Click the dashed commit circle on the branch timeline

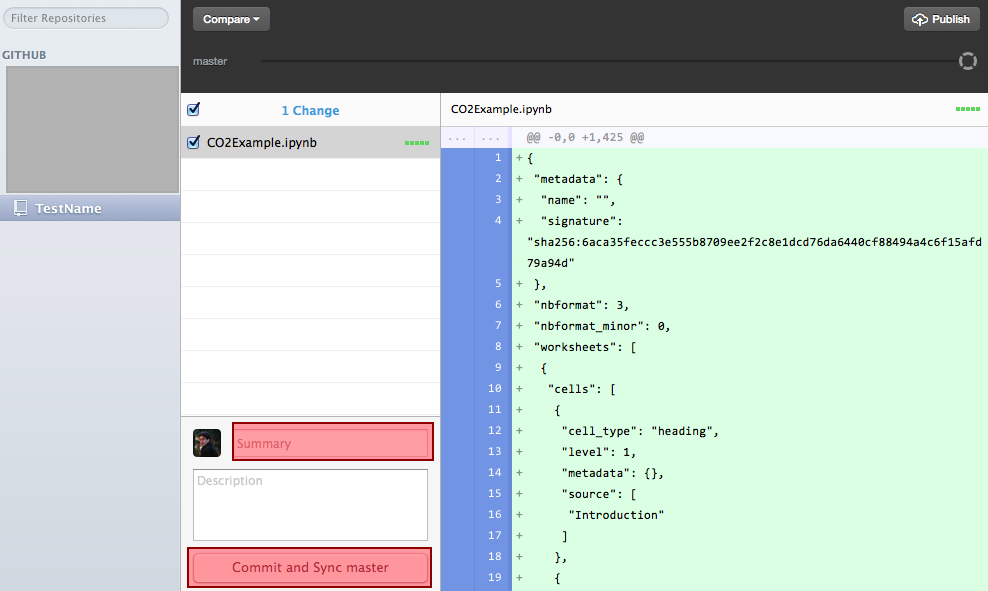coord(967,61)
